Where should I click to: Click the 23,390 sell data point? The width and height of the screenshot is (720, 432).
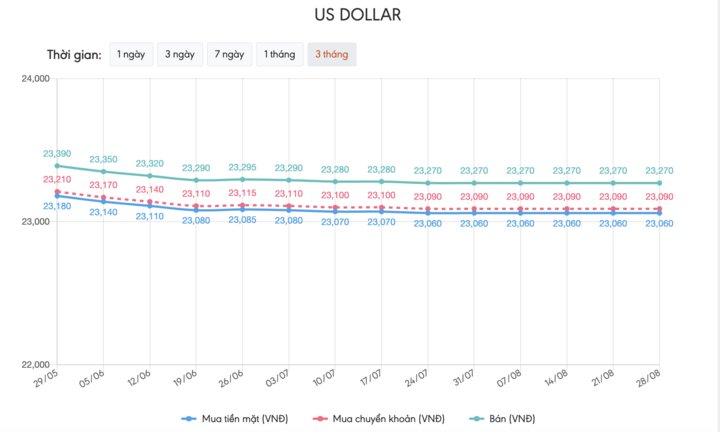coord(57,166)
